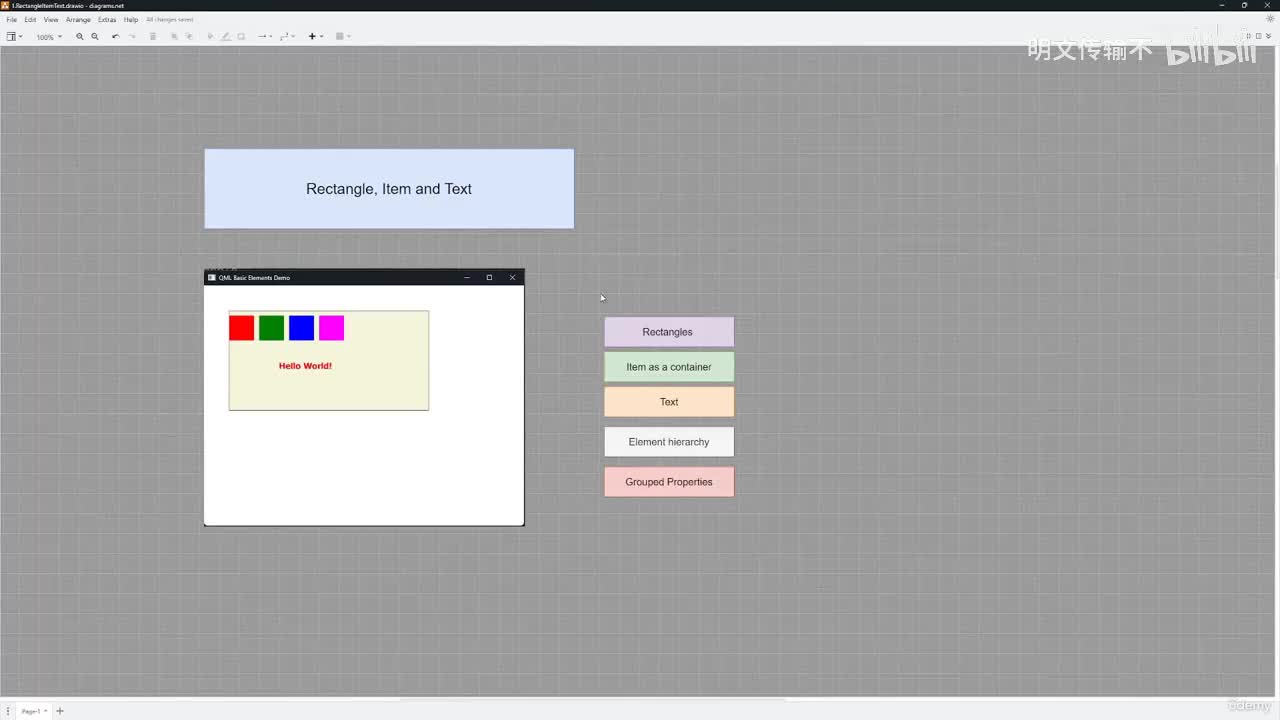Open the View menu
This screenshot has height=720, width=1280.
click(x=51, y=20)
